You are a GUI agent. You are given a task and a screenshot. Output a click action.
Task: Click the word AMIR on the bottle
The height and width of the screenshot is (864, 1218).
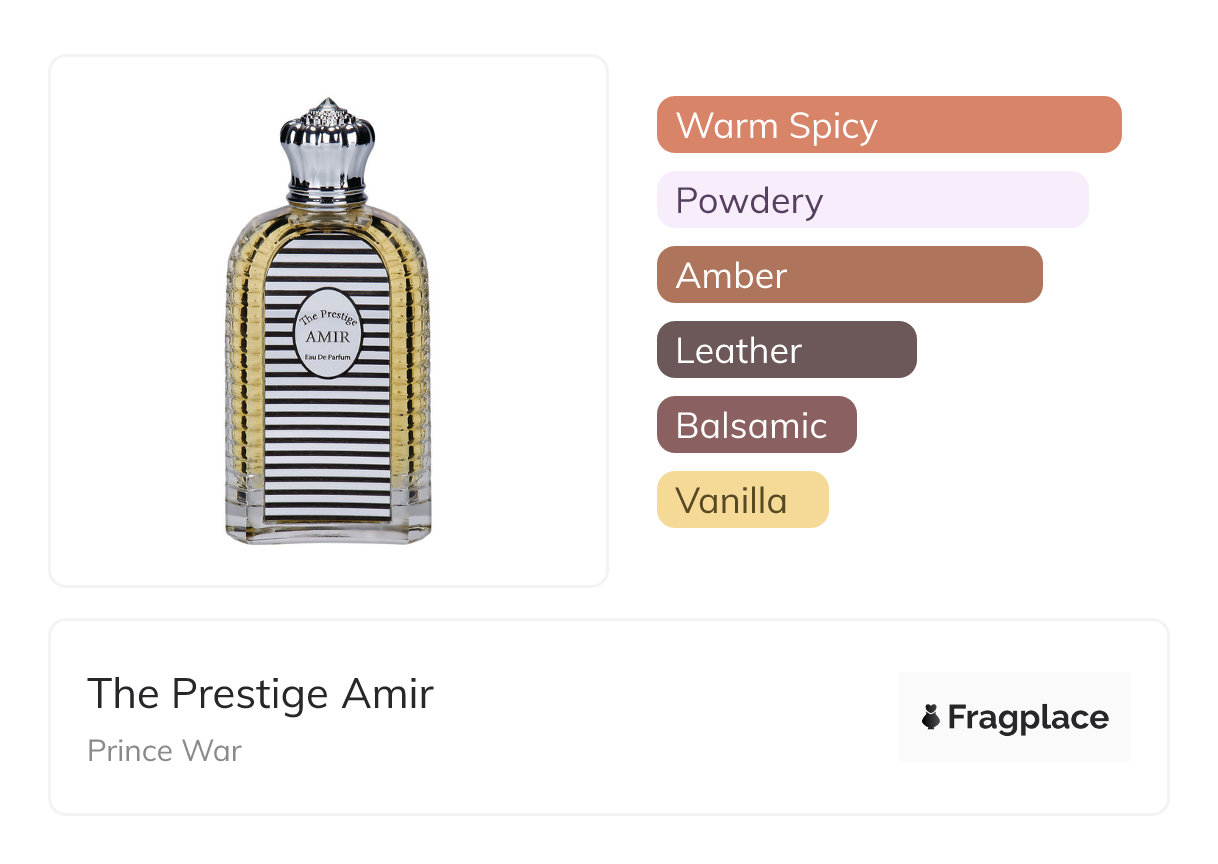pyautogui.click(x=328, y=336)
